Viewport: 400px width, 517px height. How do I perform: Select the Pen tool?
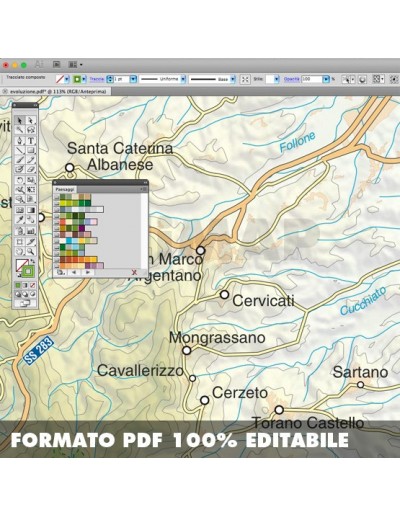click(20, 141)
